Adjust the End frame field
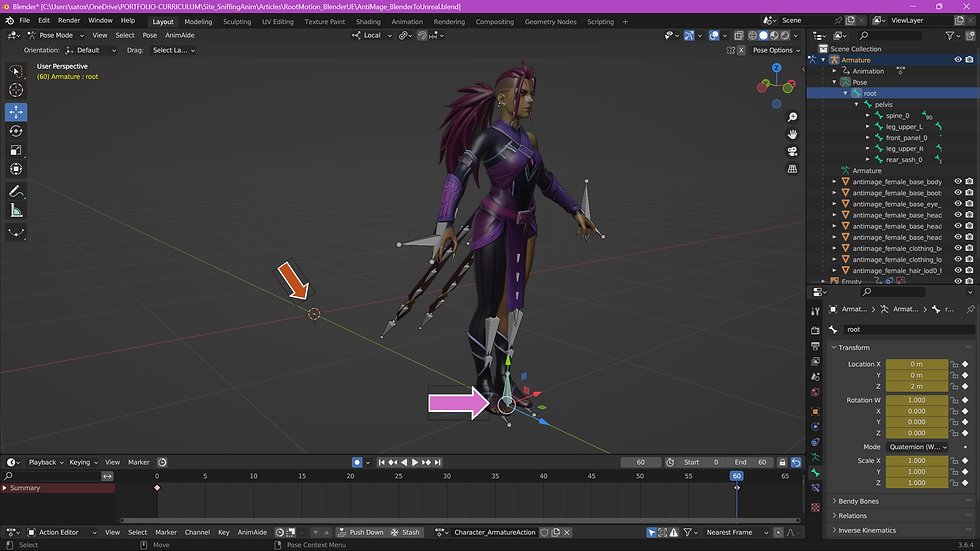The height and width of the screenshot is (551, 980). (x=751, y=462)
